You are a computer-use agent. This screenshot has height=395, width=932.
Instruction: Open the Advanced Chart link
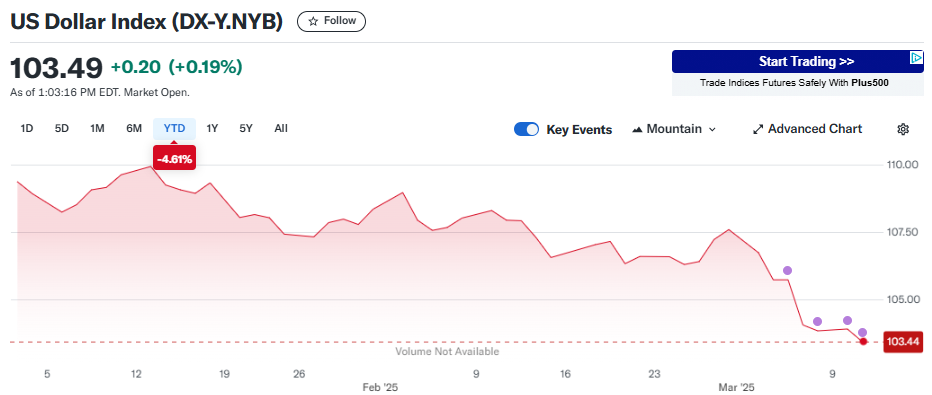pyautogui.click(x=807, y=129)
